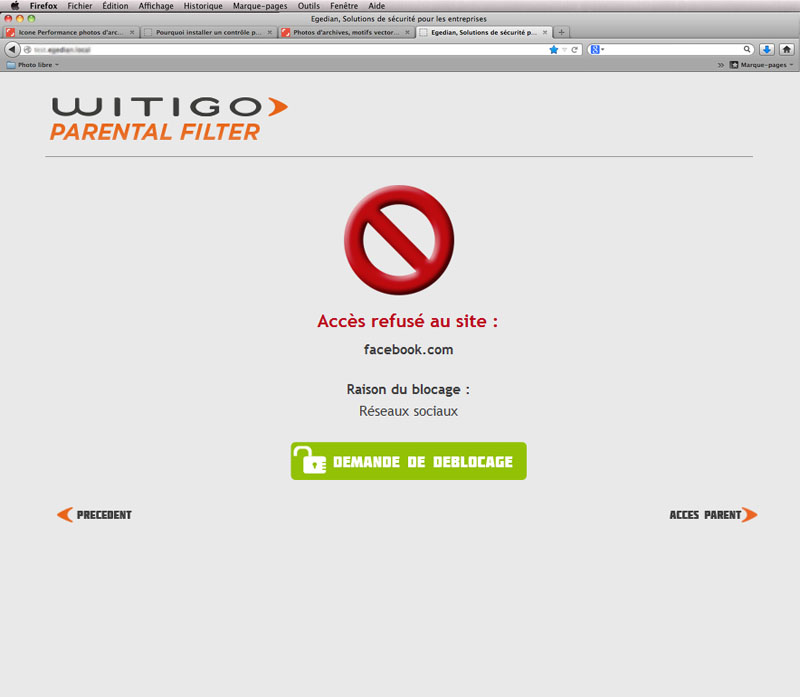
Task: Open the Firefox downloads arrow button
Action: (x=767, y=49)
